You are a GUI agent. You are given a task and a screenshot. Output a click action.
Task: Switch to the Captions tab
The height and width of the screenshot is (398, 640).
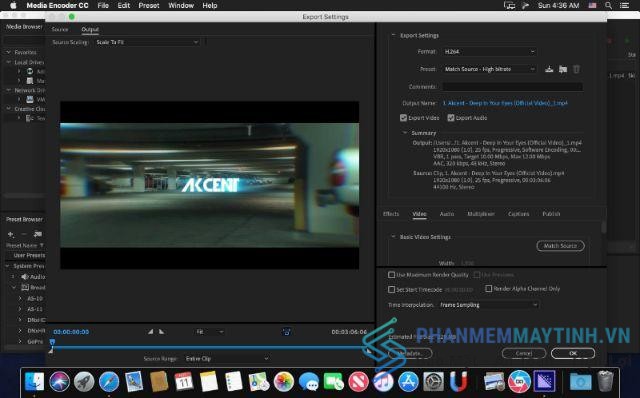518,214
